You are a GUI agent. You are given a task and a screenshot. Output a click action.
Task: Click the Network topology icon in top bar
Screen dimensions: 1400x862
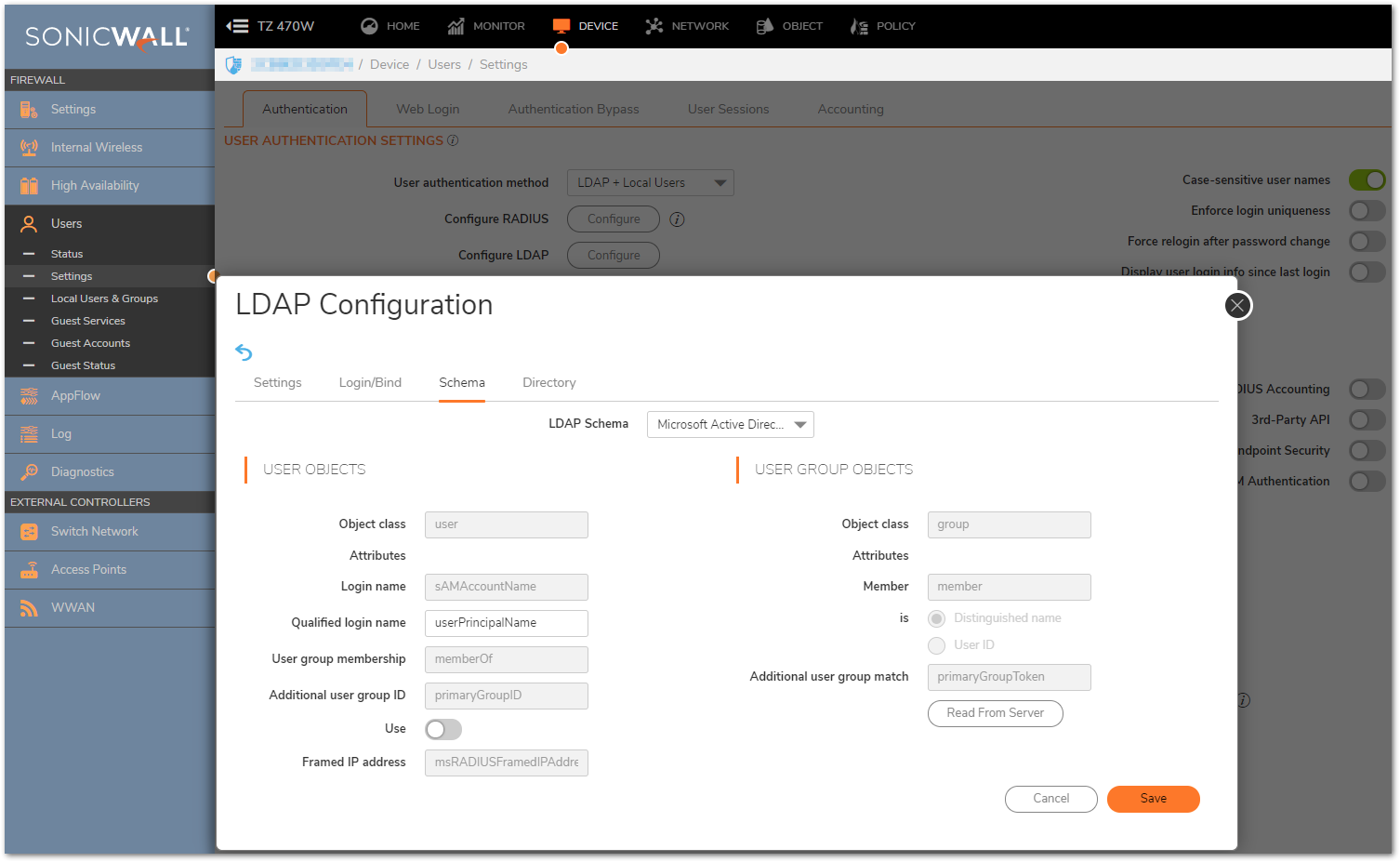coord(654,26)
